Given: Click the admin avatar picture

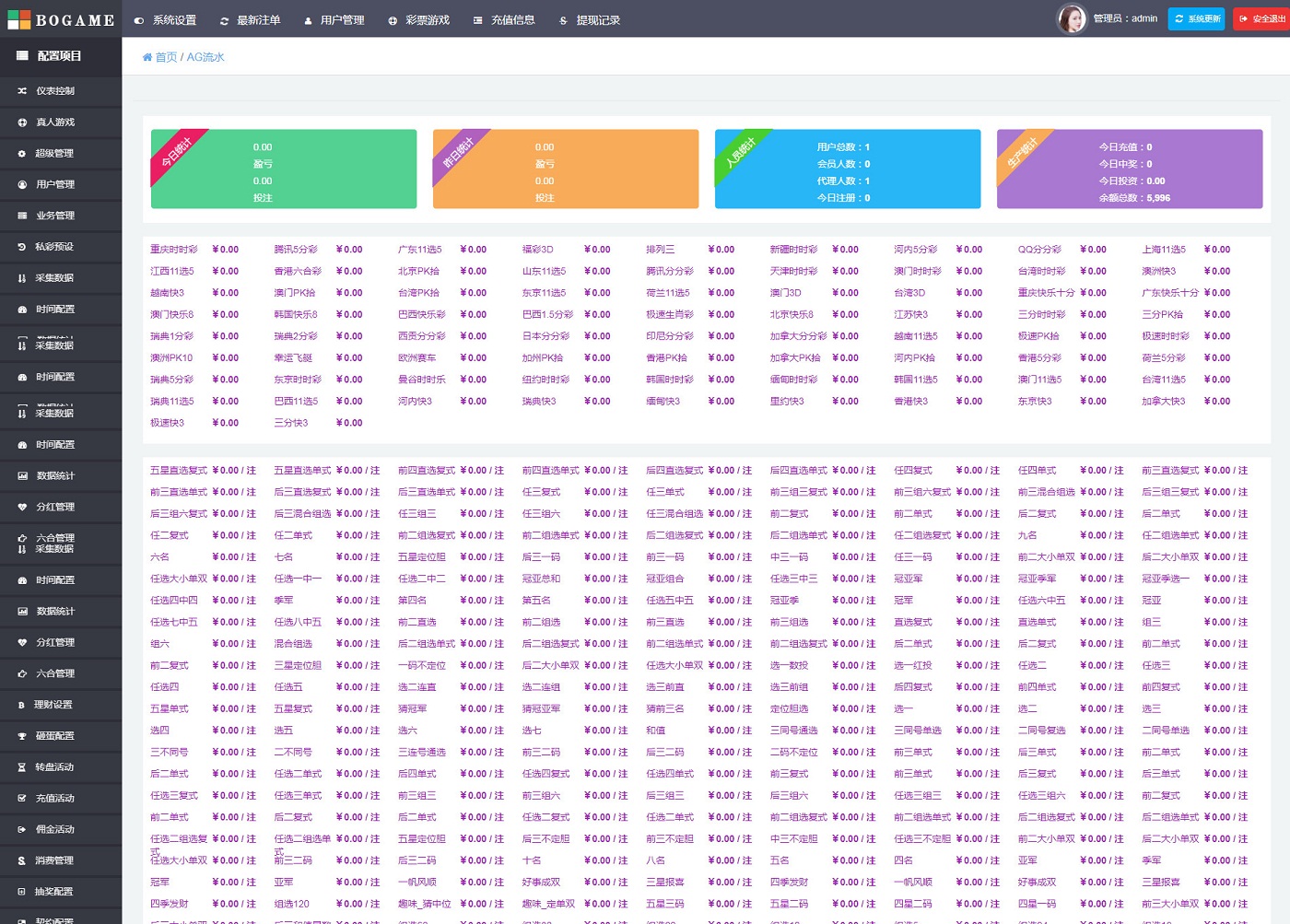Looking at the screenshot, I should coord(1072,18).
